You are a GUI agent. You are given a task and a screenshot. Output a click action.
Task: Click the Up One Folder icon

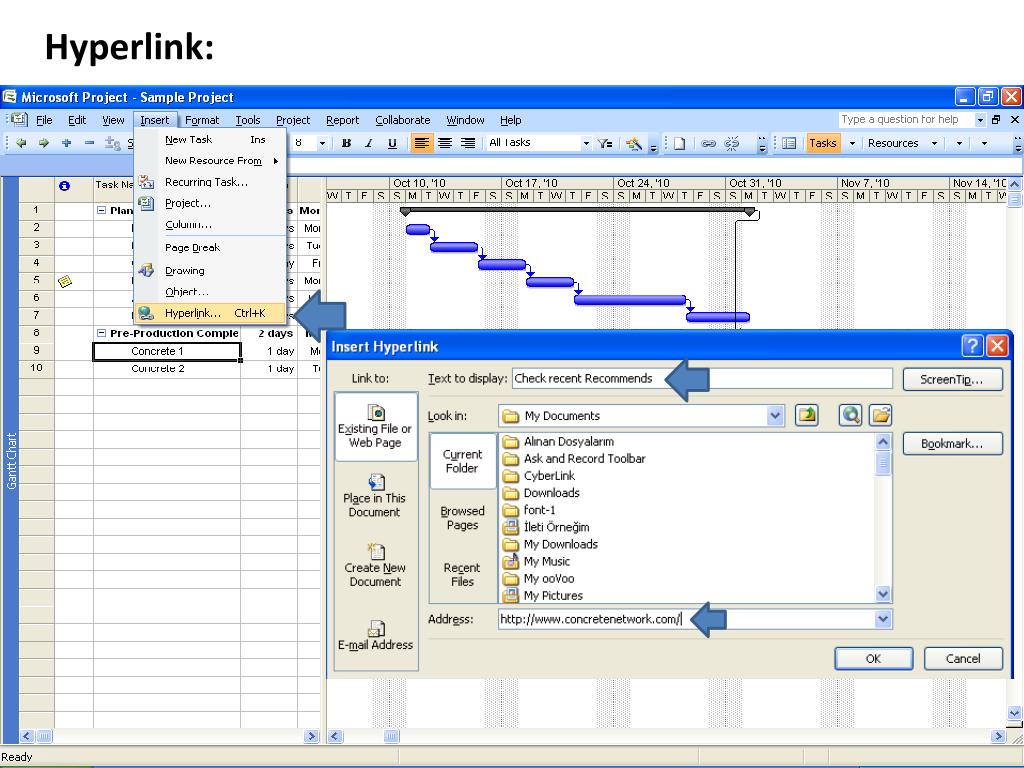[807, 415]
